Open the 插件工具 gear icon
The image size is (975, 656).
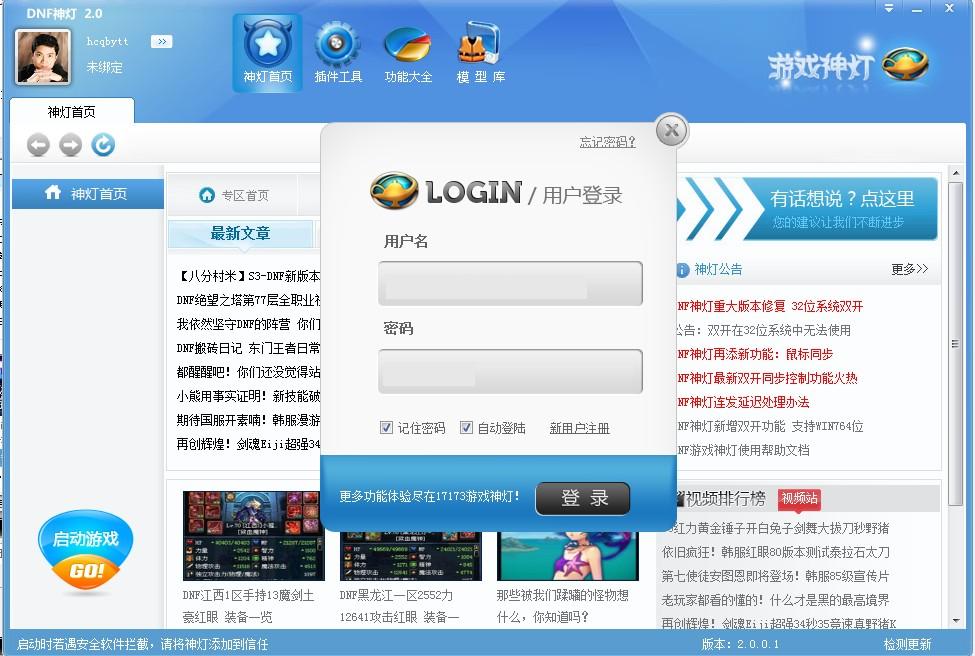(x=338, y=53)
